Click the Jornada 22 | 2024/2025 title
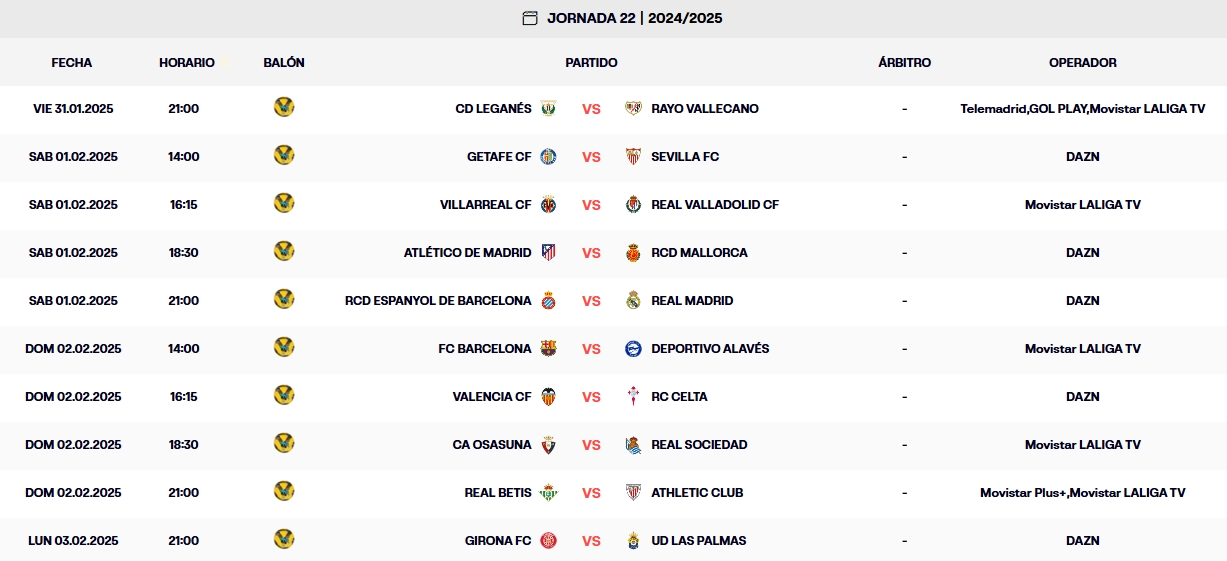Image resolution: width=1227 pixels, height=561 pixels. pyautogui.click(x=634, y=18)
